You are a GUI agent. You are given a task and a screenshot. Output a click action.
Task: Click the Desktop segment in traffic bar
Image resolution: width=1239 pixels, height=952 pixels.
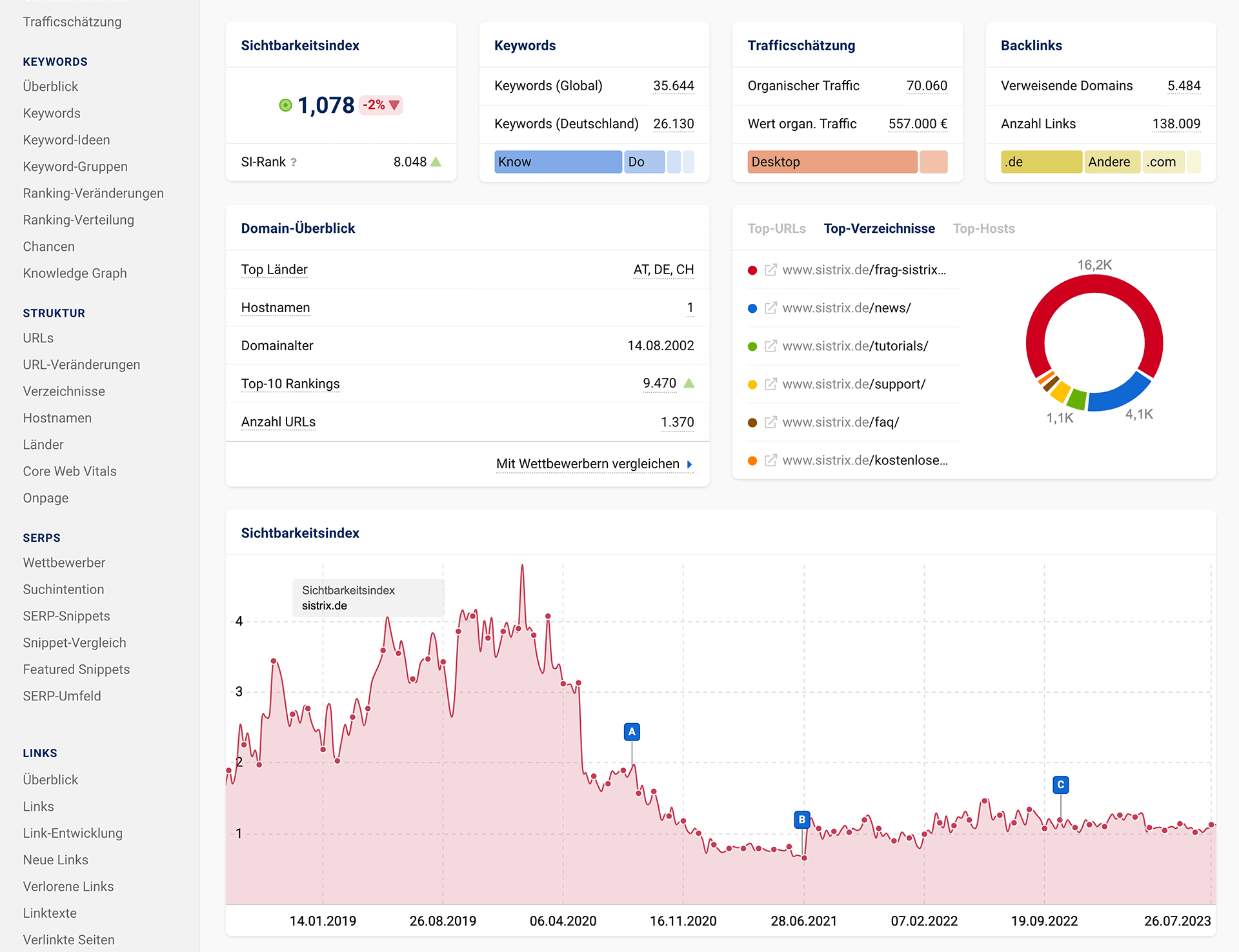(x=832, y=162)
